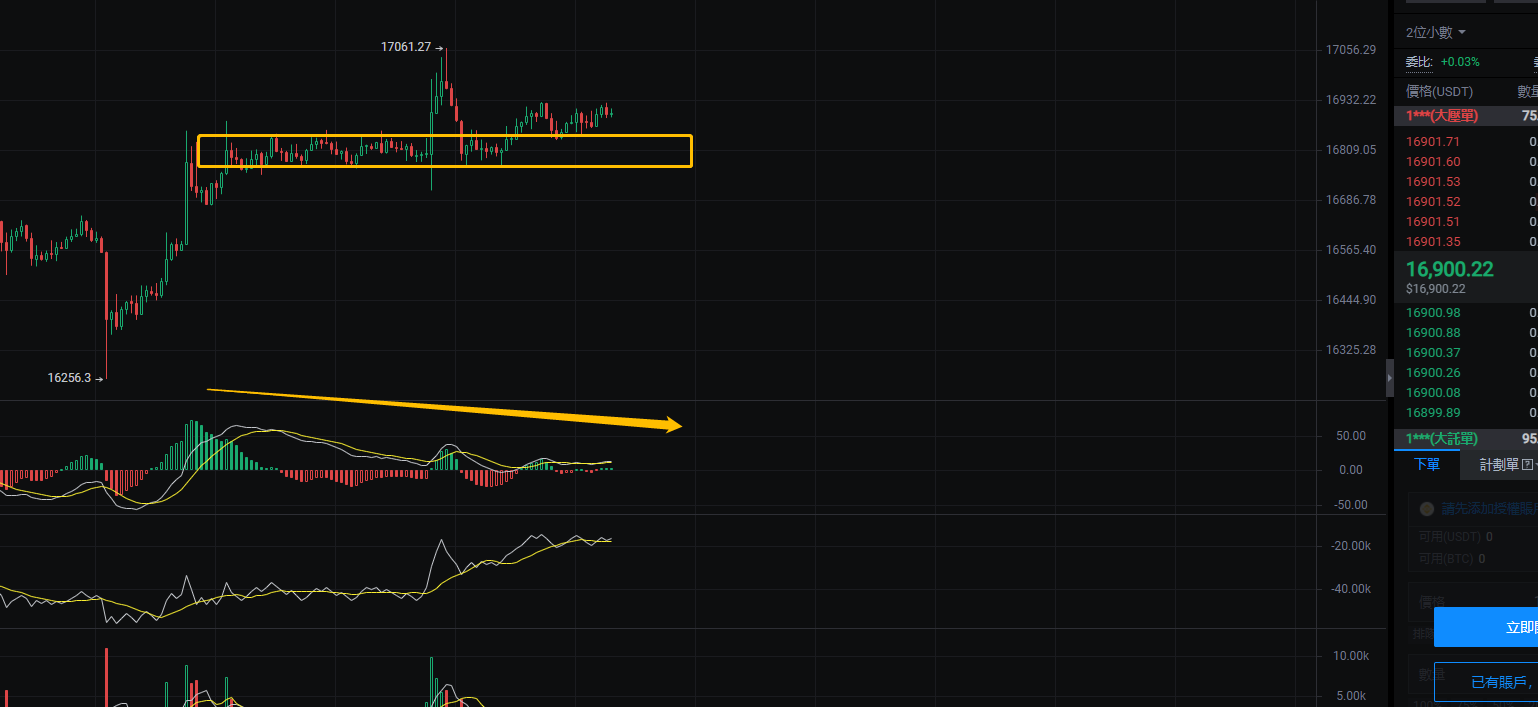Screen dimensions: 1538x707
Task: Collapse the side panel using the arrow handle
Action: point(1389,379)
